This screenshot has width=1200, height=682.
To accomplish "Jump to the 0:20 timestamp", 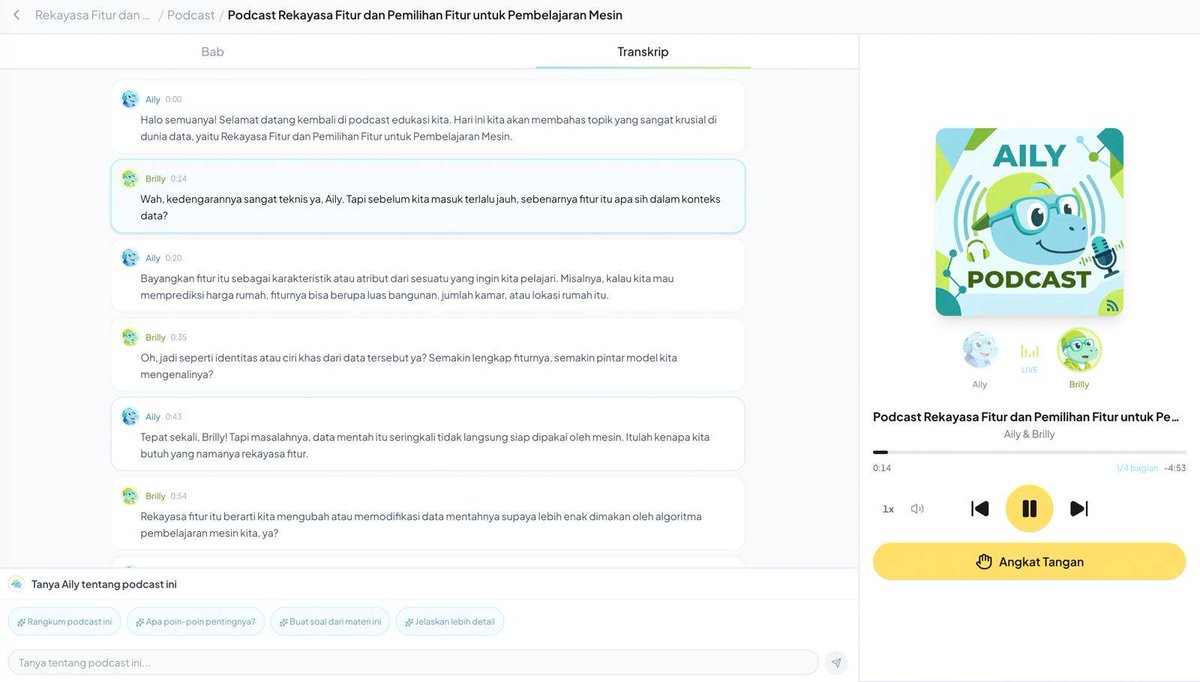I will tap(174, 258).
